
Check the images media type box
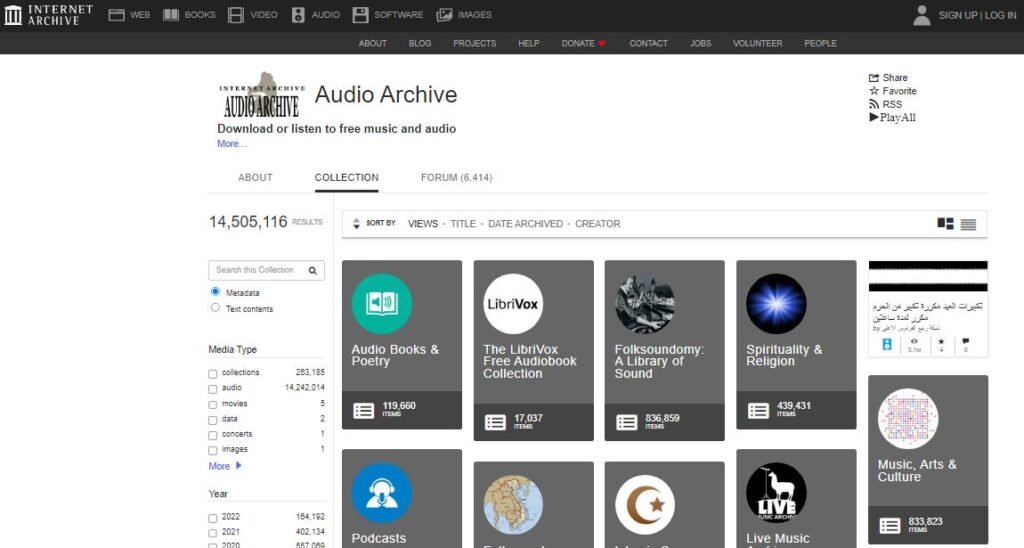point(212,451)
